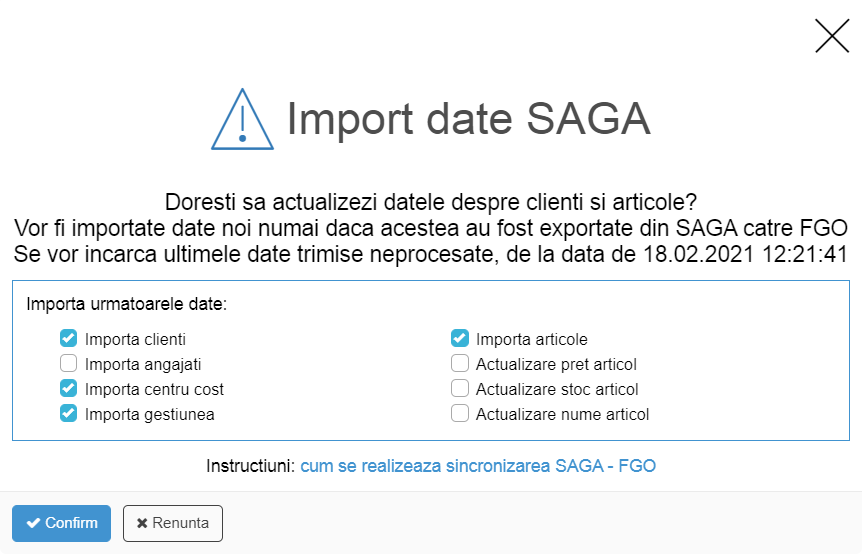The image size is (862, 556).
Task: Enable the Importa angajati option
Action: tap(69, 364)
